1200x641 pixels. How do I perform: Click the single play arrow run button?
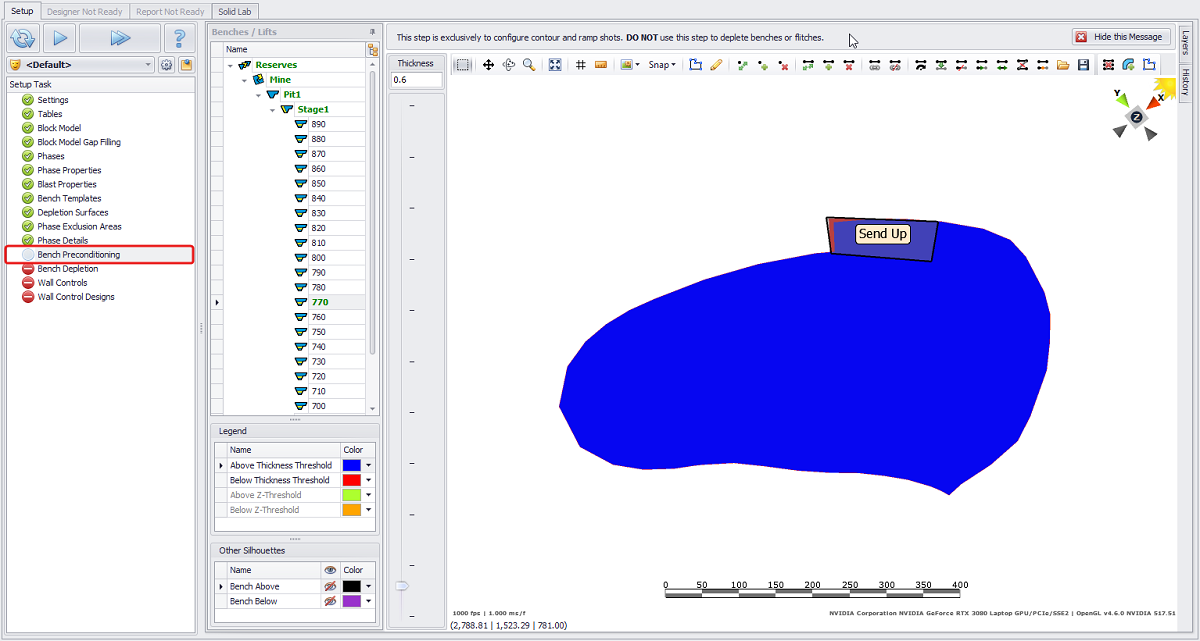click(59, 38)
